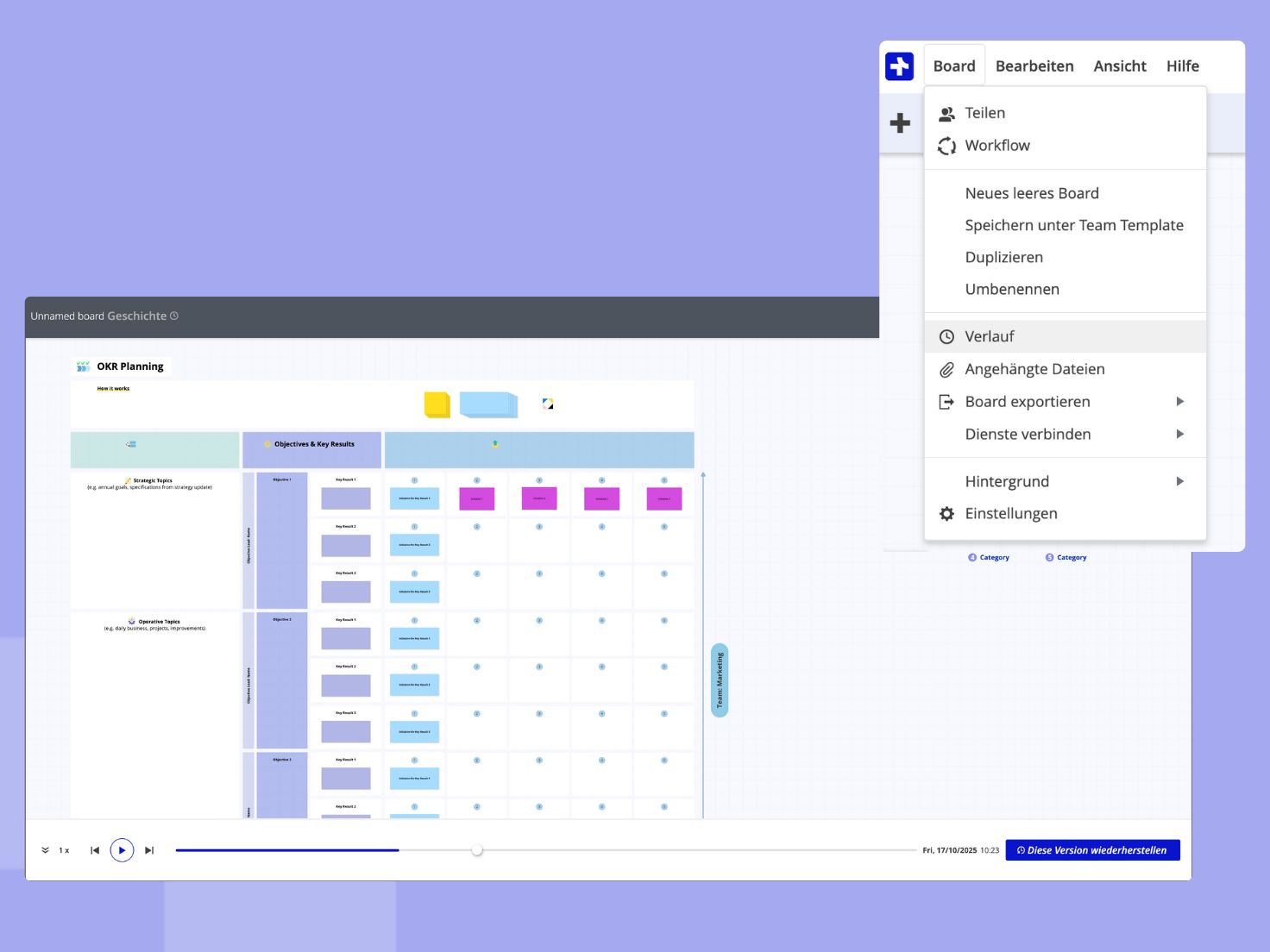
Task: Choose Speichern unter Team Template
Action: tap(1073, 226)
